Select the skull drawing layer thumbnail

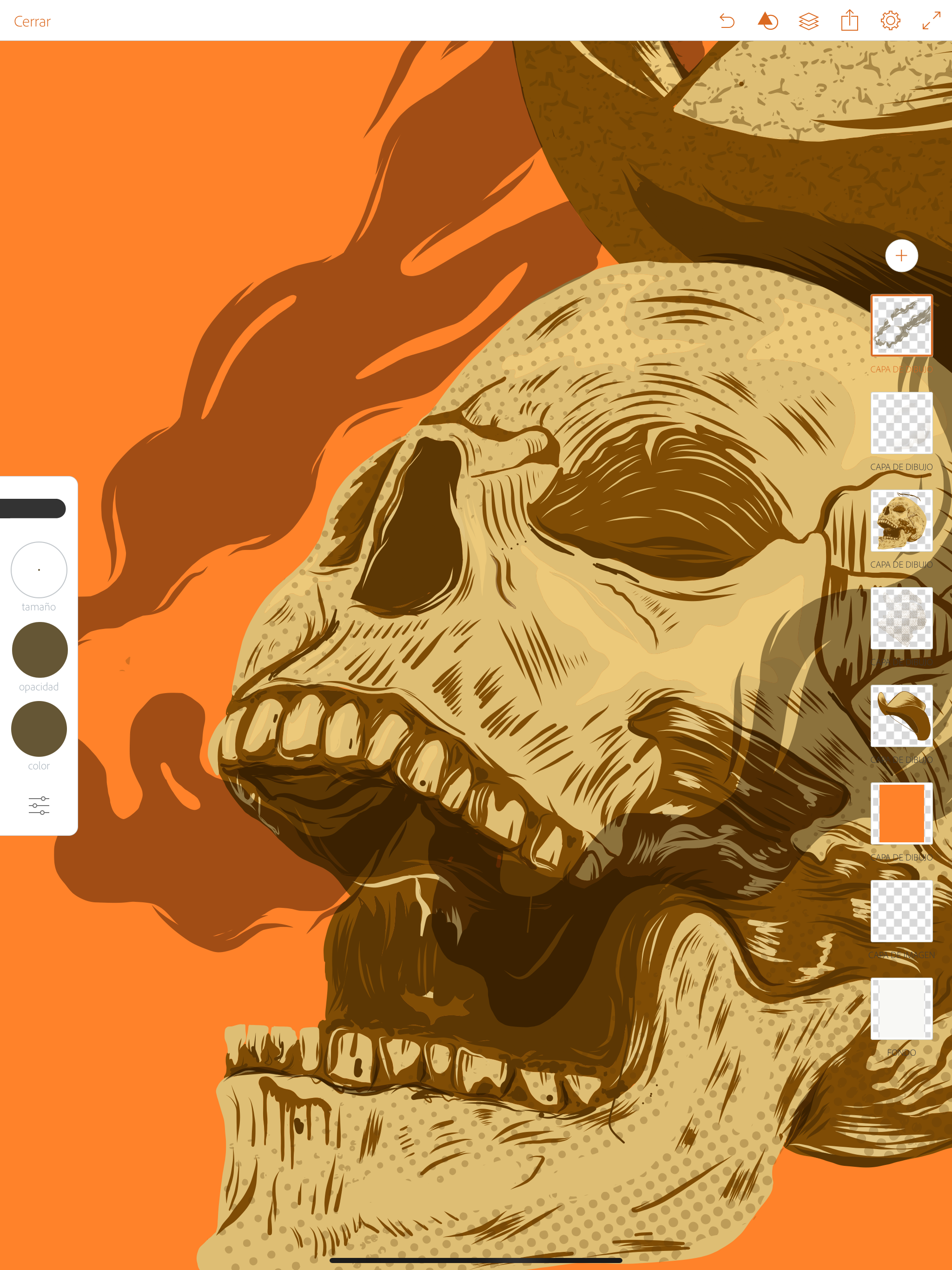click(x=901, y=521)
